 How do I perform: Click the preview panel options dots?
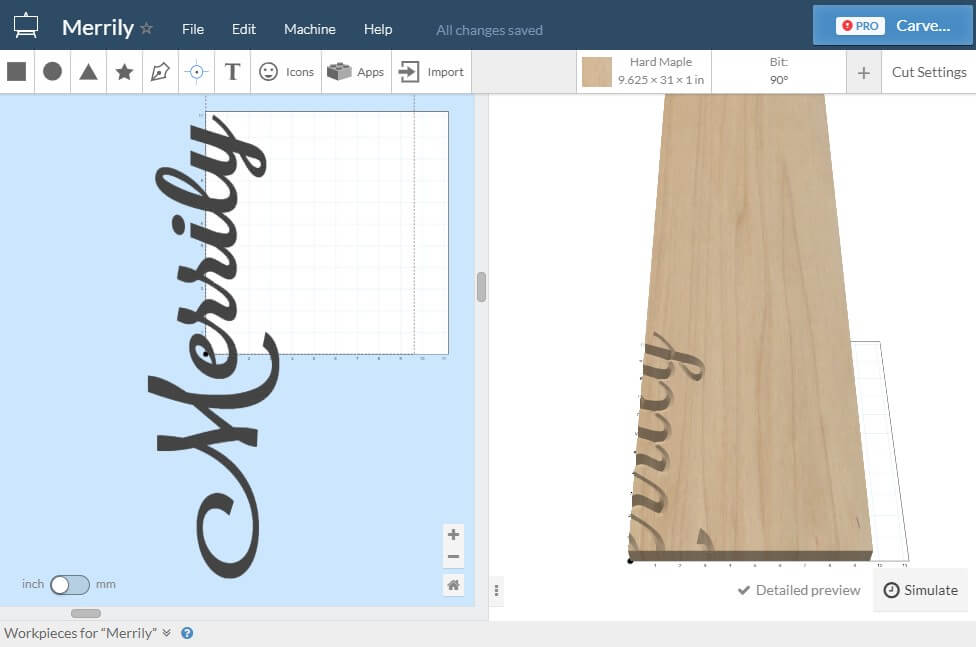496,590
